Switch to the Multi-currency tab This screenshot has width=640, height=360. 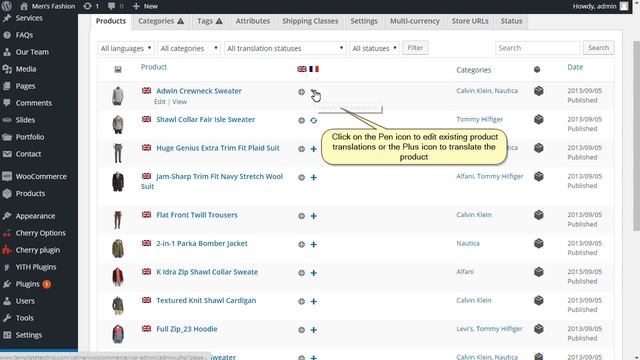(415, 21)
